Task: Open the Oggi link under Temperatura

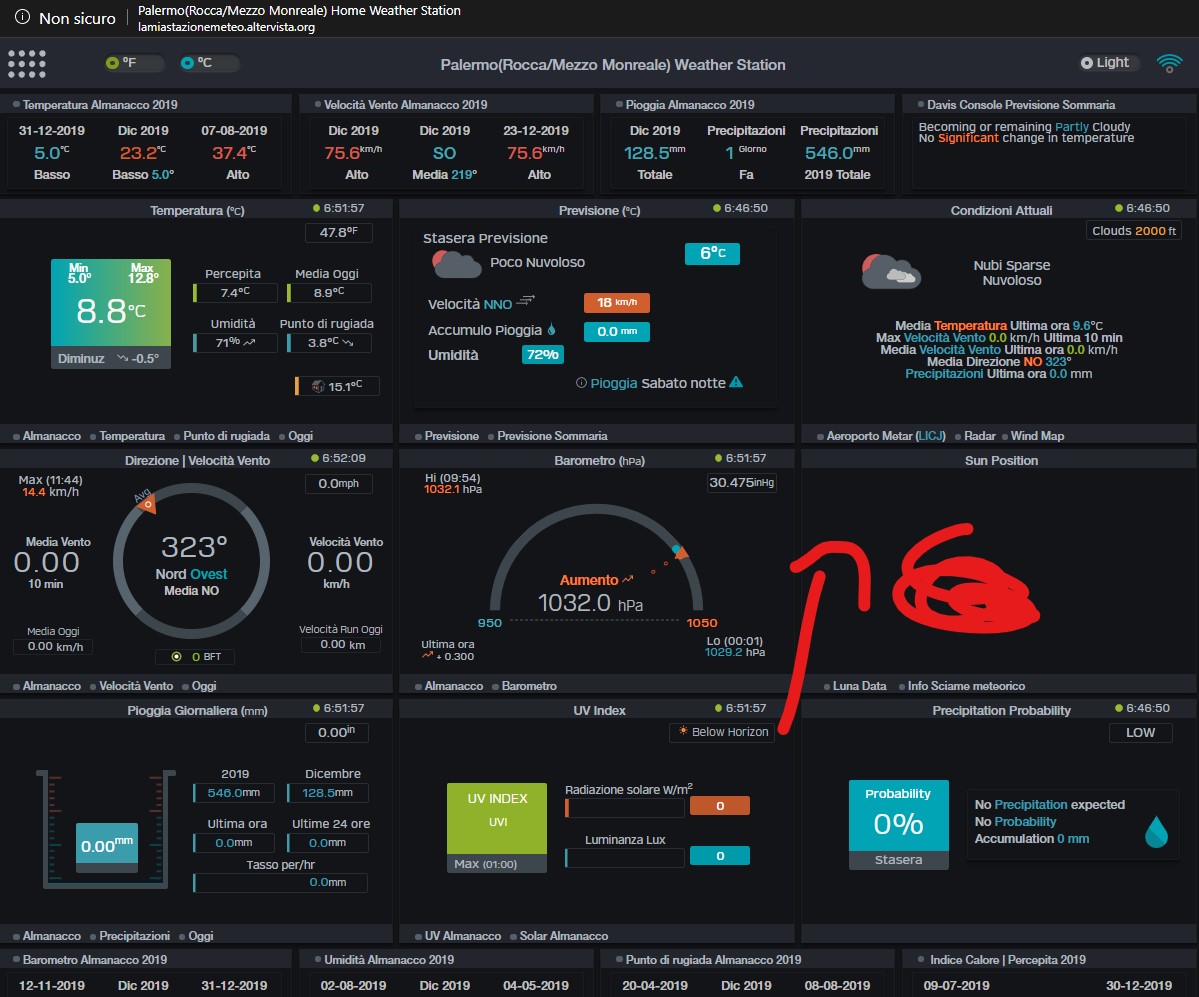Action: pyautogui.click(x=301, y=436)
